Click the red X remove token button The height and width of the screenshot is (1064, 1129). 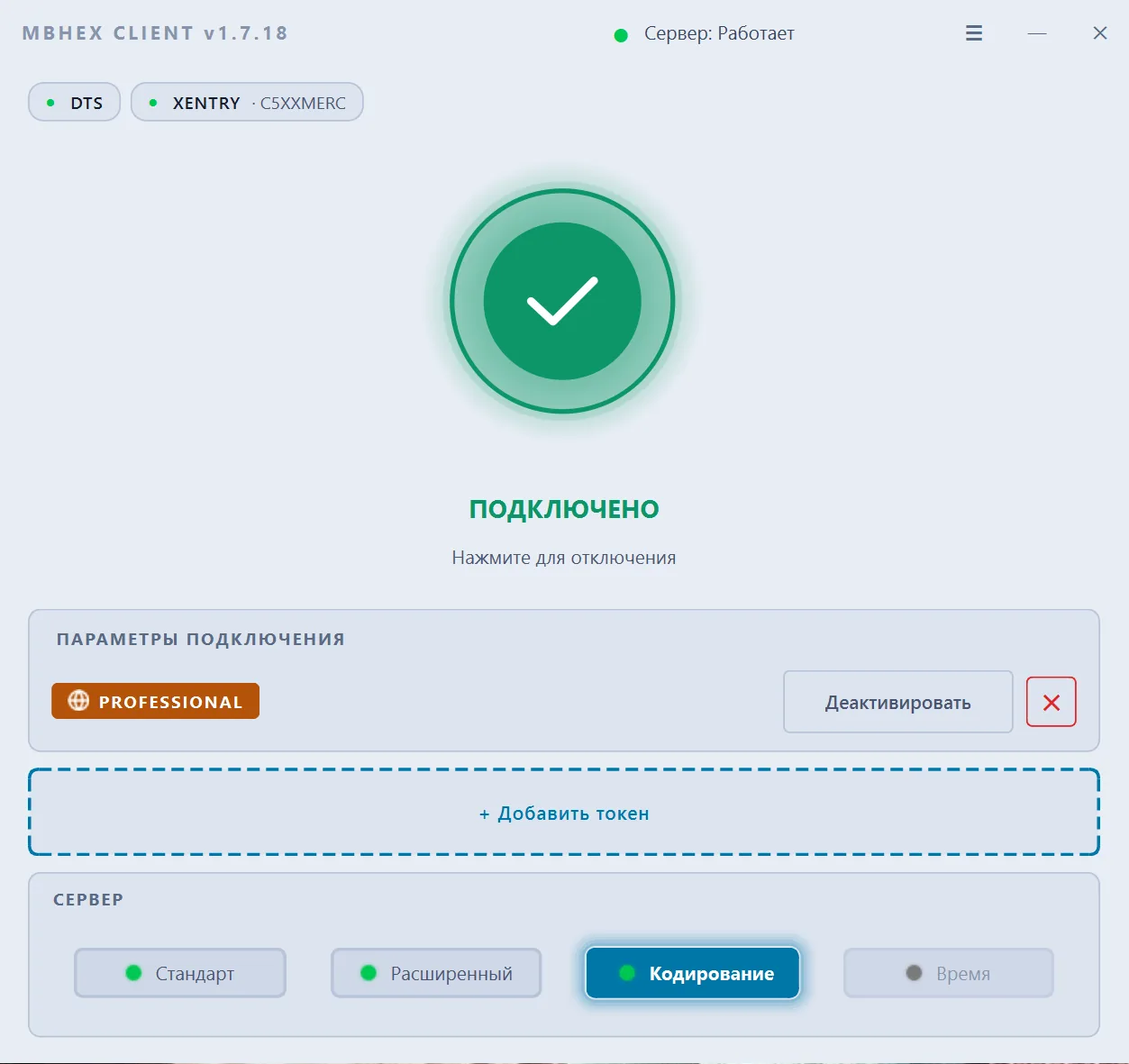[1051, 702]
